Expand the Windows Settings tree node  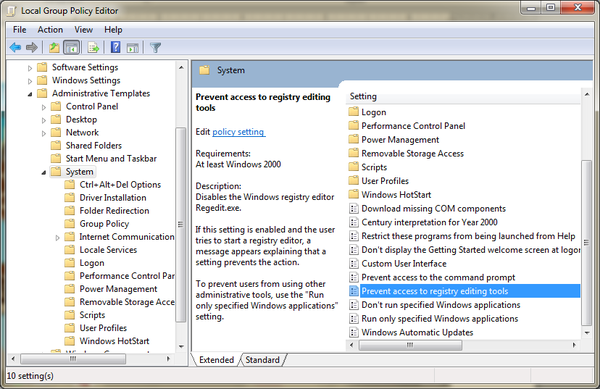click(30, 81)
